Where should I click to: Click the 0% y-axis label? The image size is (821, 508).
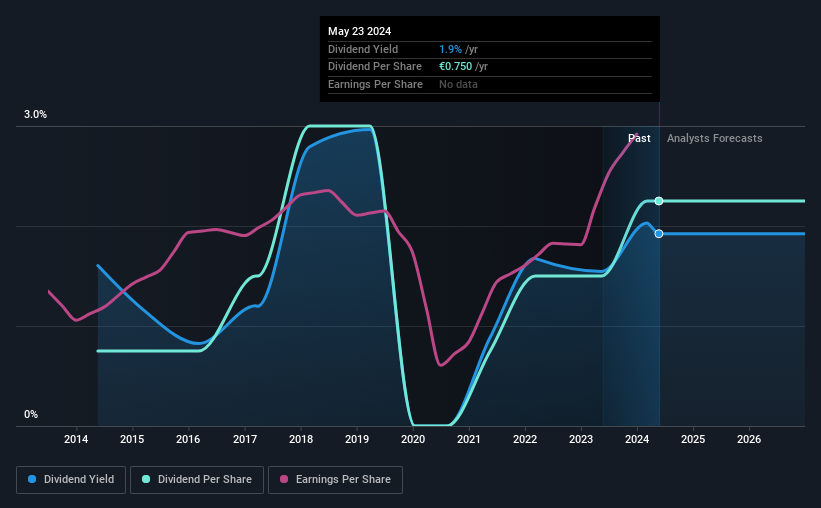tap(31, 414)
